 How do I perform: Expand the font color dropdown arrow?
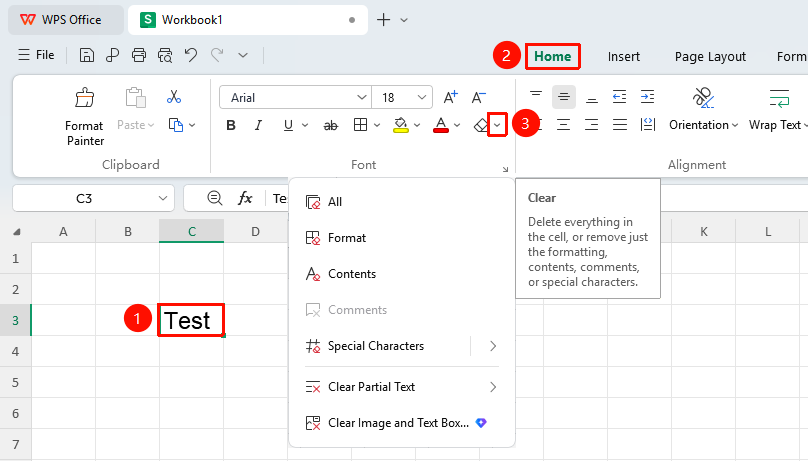tap(457, 125)
